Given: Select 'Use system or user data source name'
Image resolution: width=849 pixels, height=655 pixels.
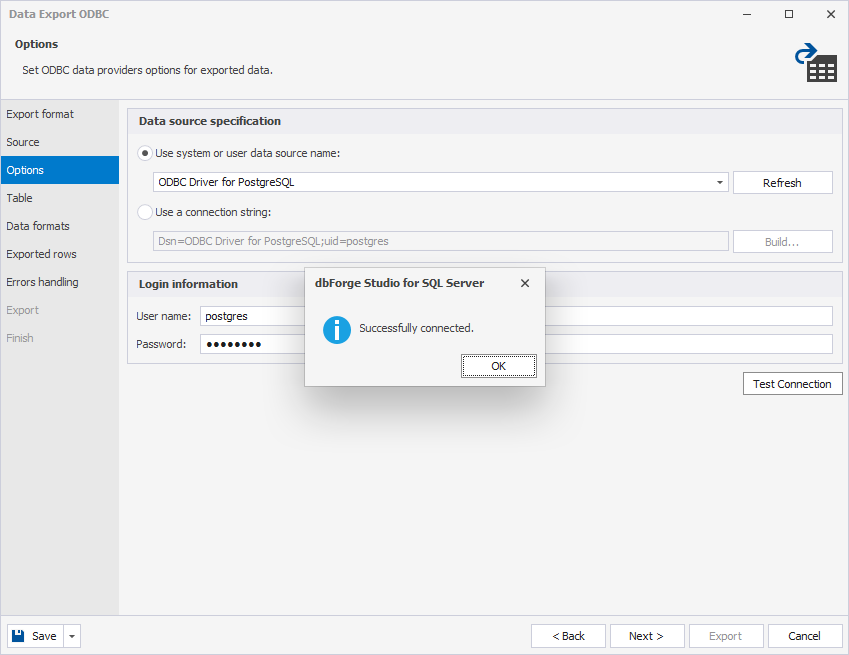Looking at the screenshot, I should pyautogui.click(x=145, y=153).
